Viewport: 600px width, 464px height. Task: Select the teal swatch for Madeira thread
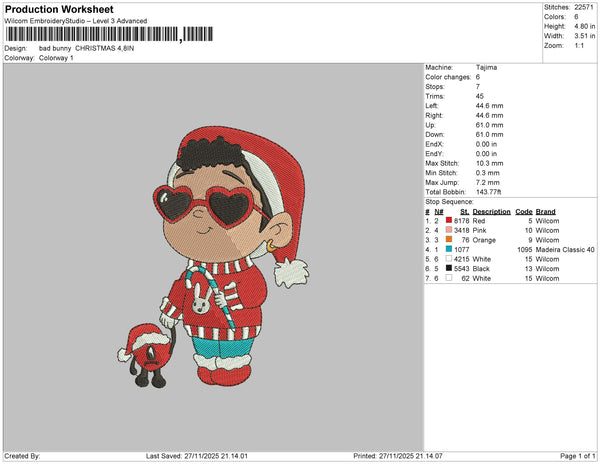pos(449,249)
